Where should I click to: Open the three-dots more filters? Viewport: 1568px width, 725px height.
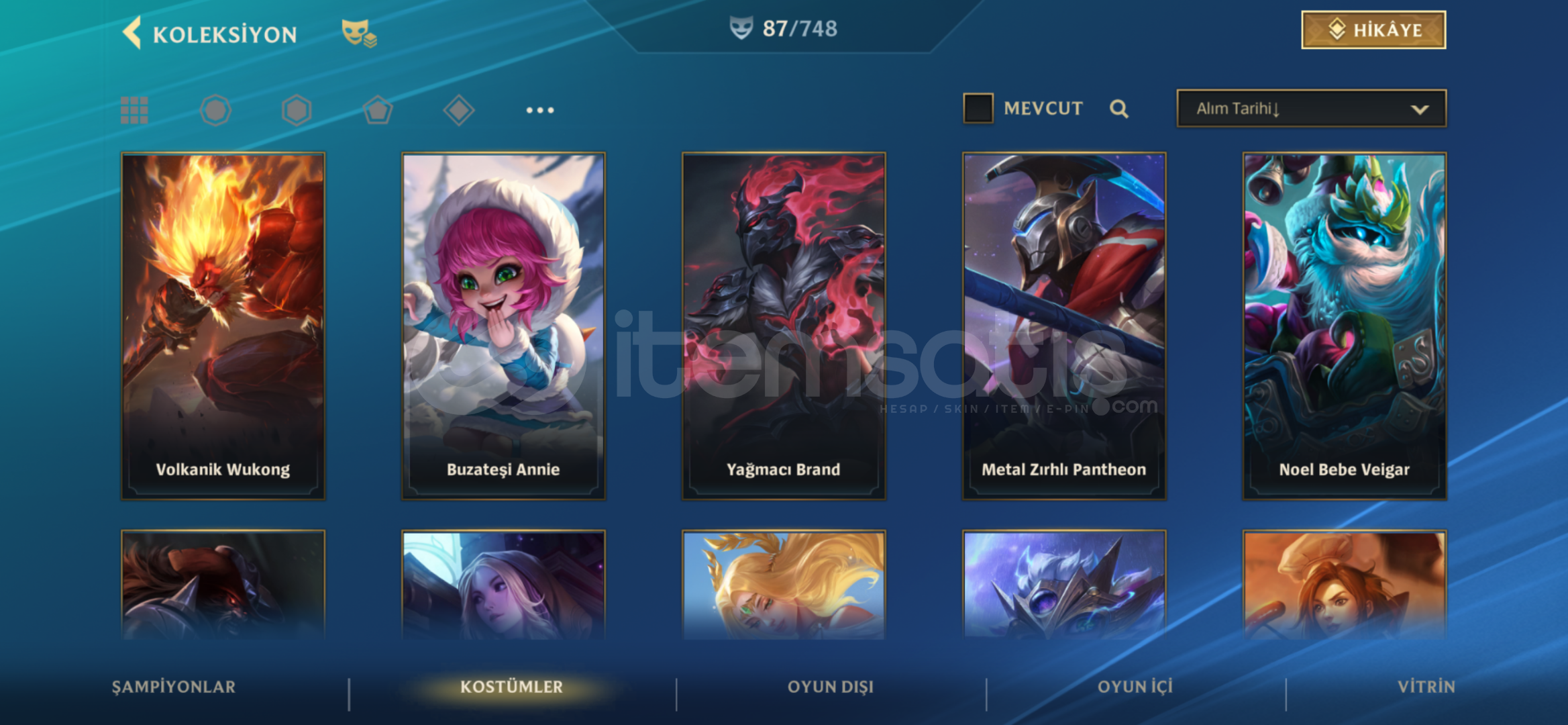(540, 110)
